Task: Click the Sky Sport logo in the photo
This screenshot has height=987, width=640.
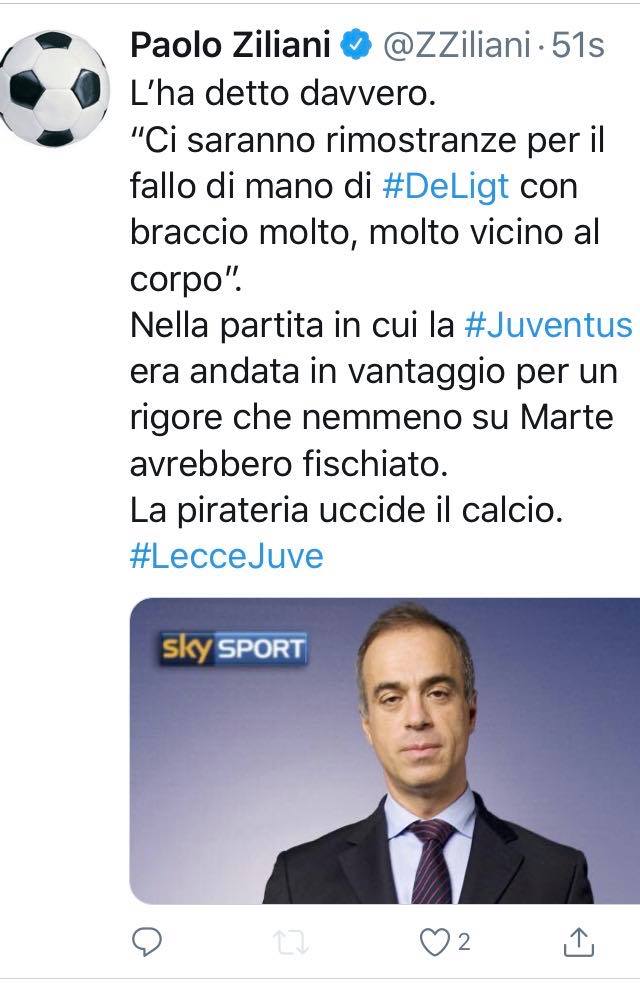Action: point(233,649)
